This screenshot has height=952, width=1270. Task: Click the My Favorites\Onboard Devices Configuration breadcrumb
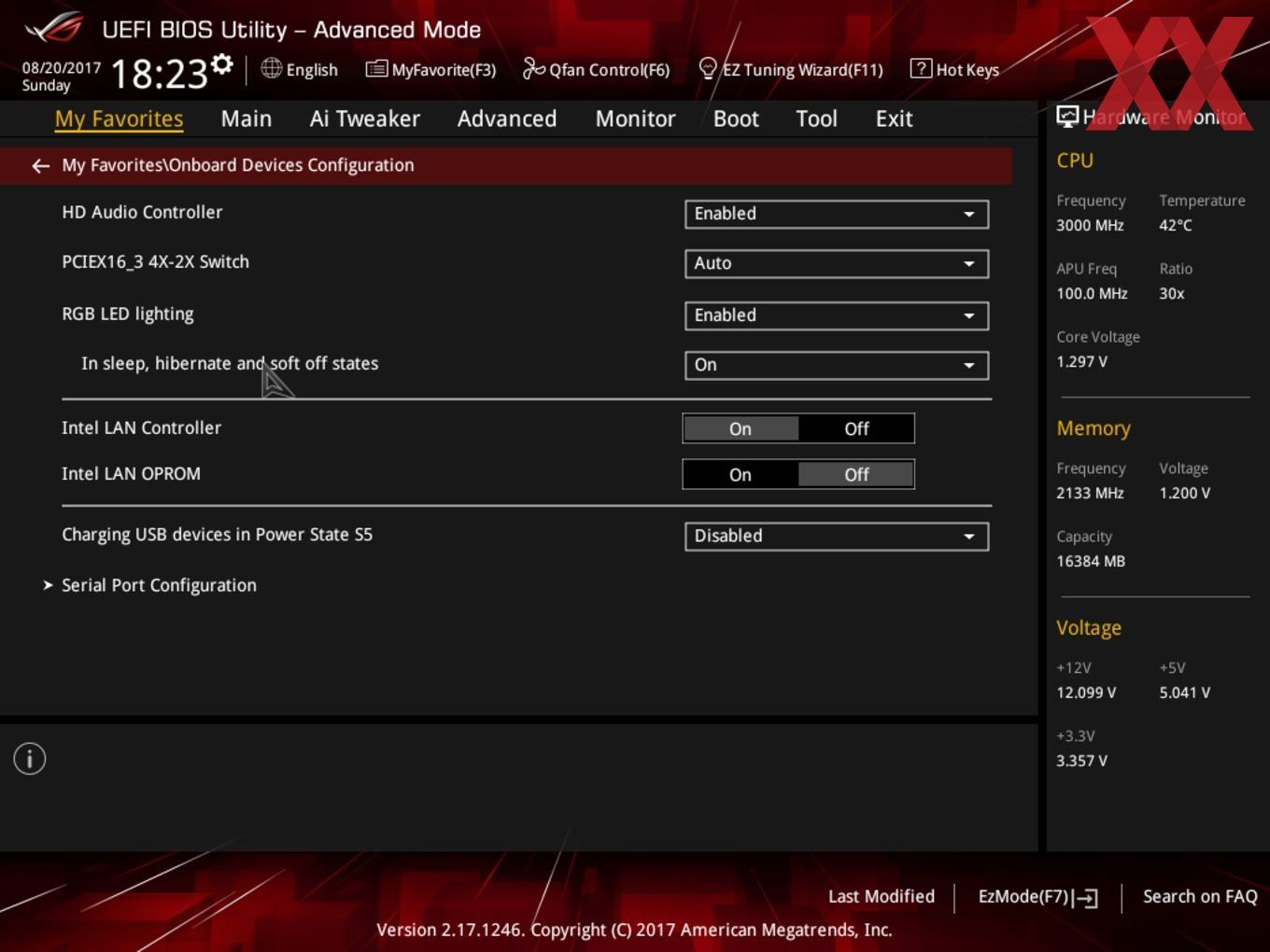[x=238, y=165]
